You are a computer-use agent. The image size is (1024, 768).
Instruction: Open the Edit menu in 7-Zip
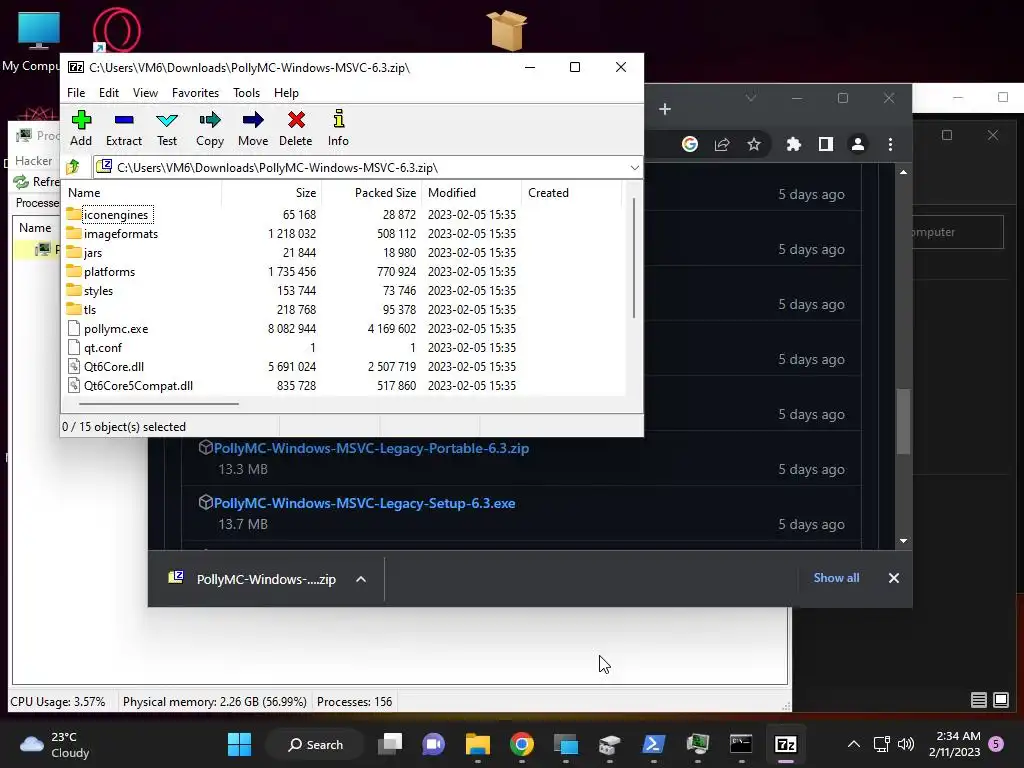[x=108, y=93]
